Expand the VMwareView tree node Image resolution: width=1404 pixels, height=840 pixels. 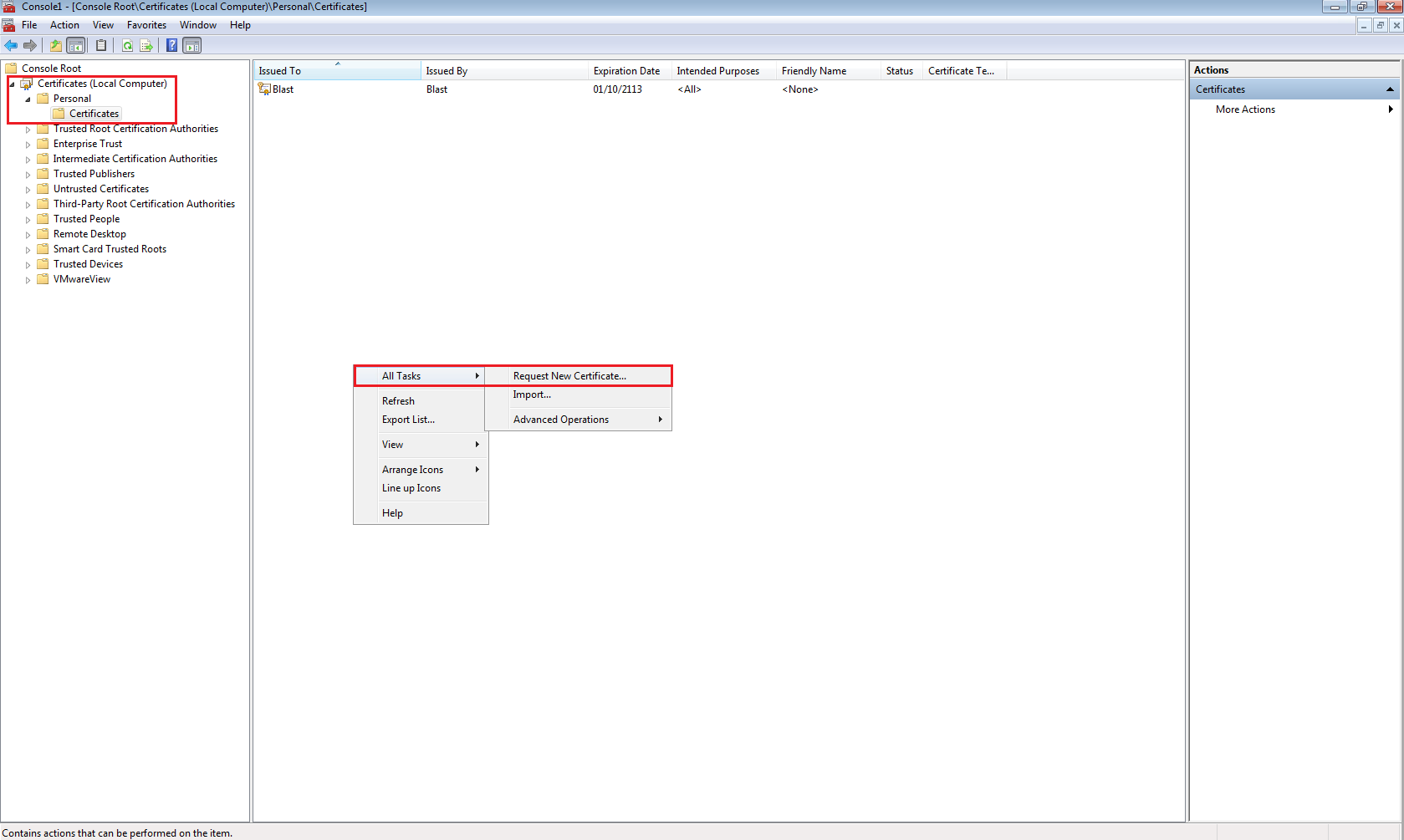[28, 280]
